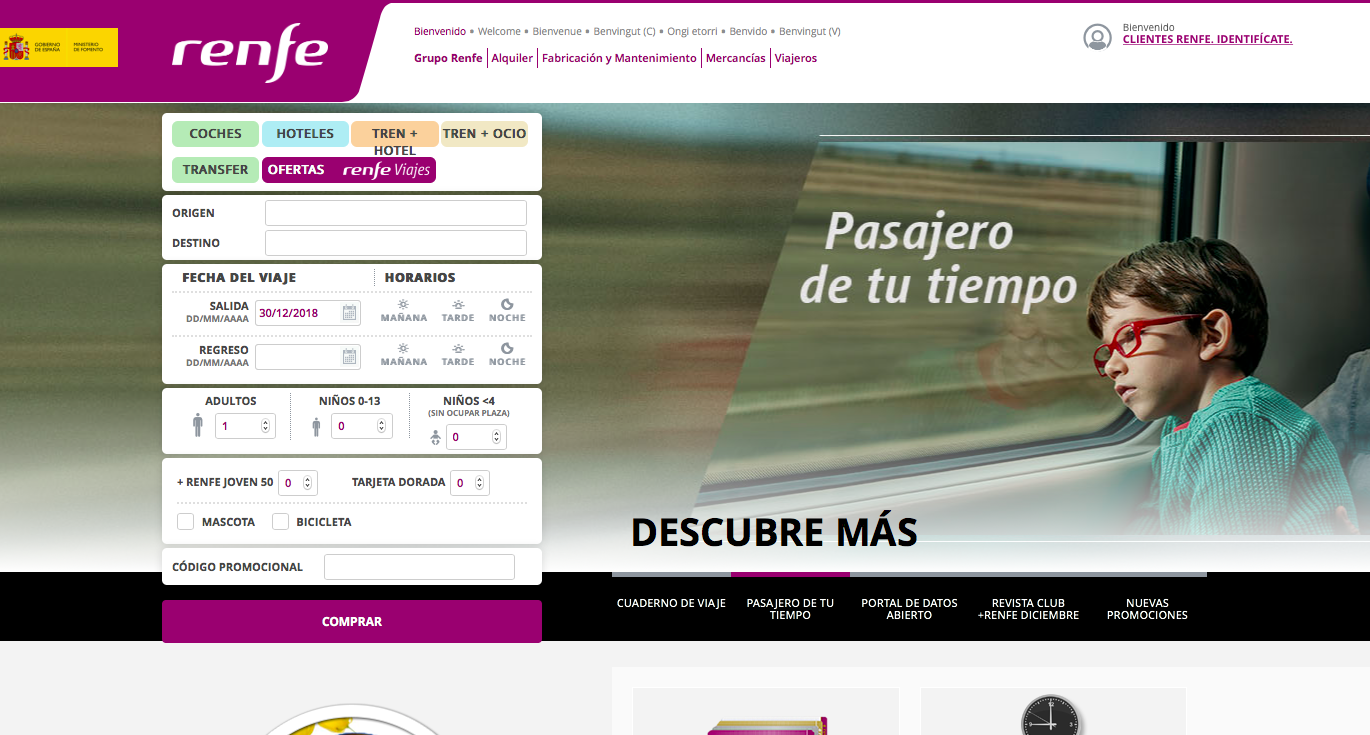1370x735 pixels.
Task: Select Tarde time for Salida
Action: point(458,311)
